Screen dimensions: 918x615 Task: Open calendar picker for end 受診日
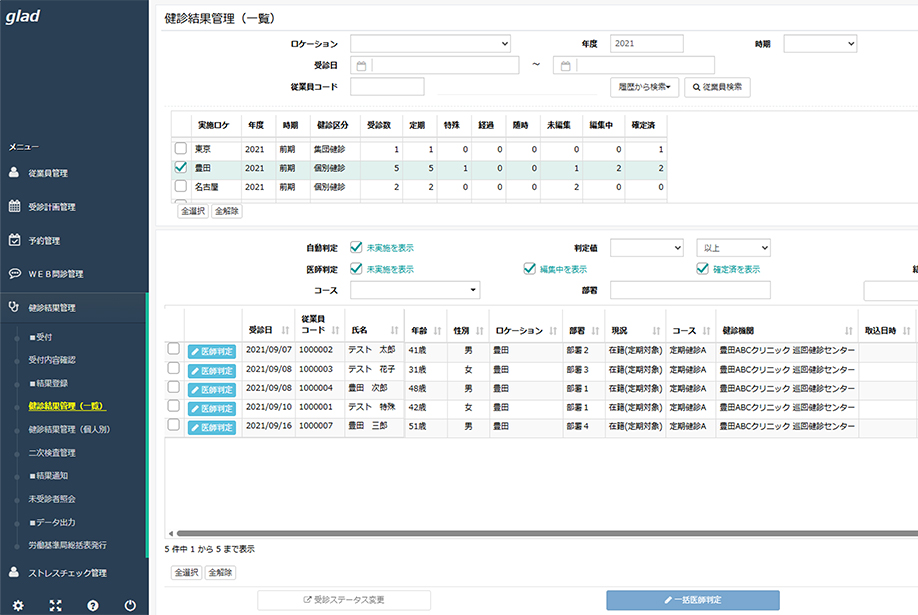click(x=565, y=66)
